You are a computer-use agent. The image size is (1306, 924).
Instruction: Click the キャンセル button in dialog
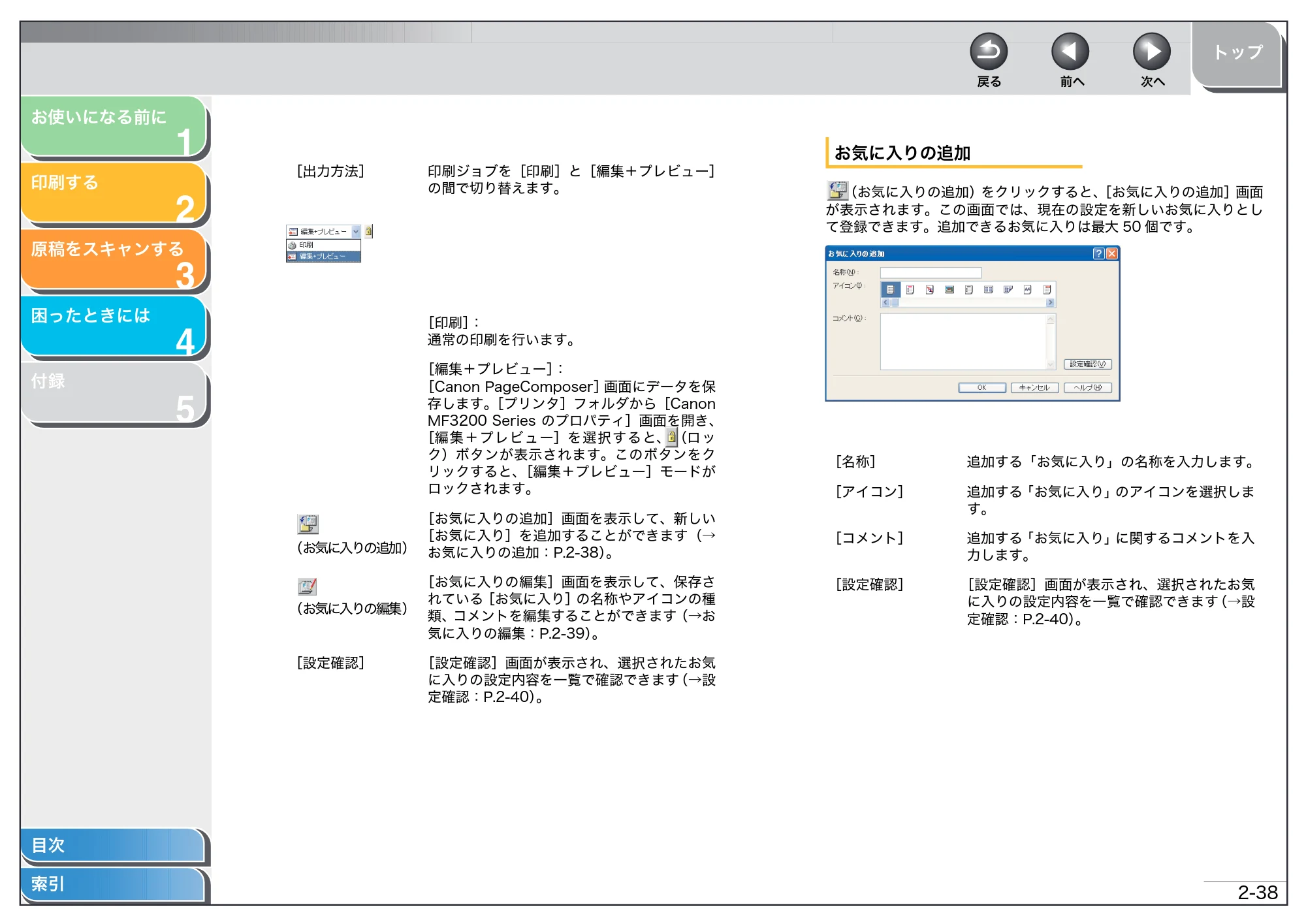pos(1034,388)
